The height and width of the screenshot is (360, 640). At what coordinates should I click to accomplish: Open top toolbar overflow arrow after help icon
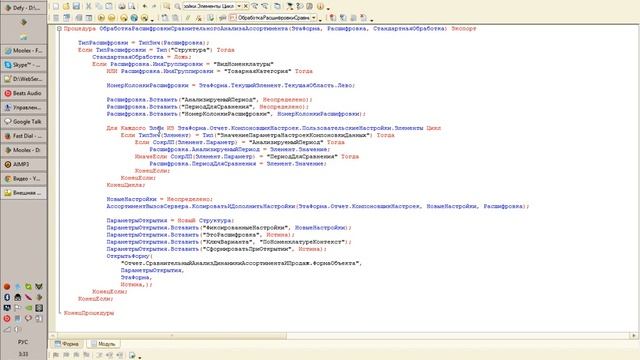328,8
